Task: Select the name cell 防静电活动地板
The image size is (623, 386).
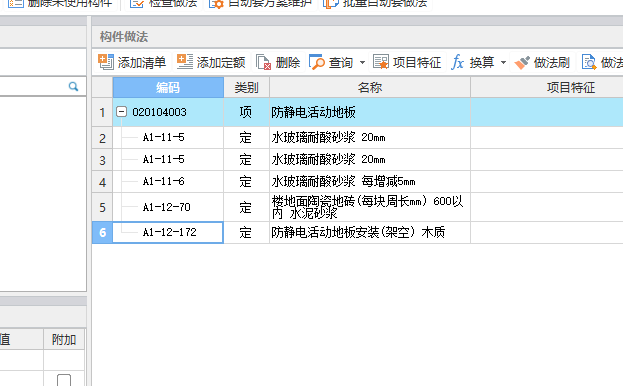Action: click(370, 112)
